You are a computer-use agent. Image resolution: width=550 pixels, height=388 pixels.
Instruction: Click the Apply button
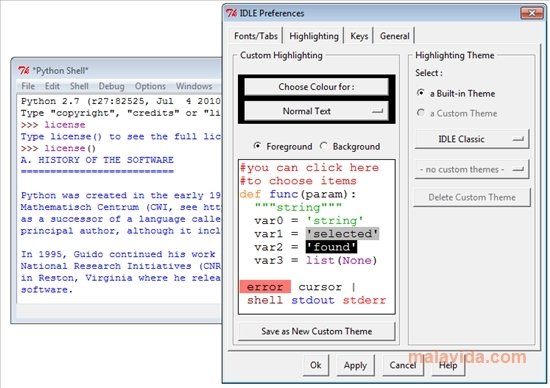coord(355,365)
